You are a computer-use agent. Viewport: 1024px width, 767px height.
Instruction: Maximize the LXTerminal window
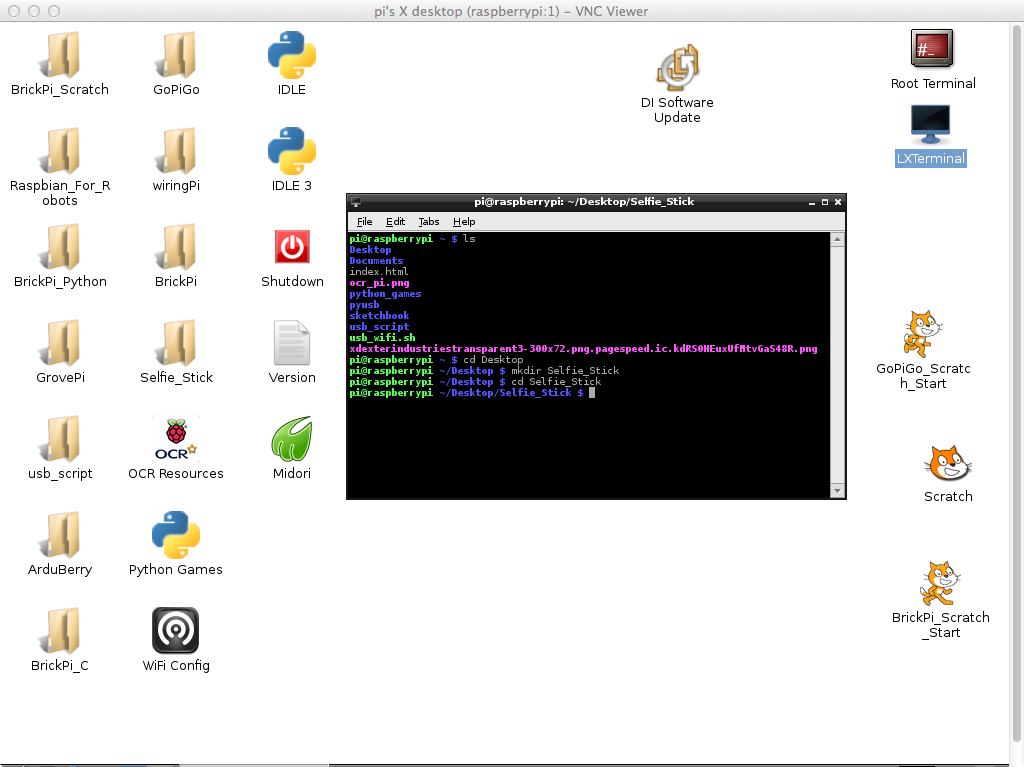coord(825,203)
